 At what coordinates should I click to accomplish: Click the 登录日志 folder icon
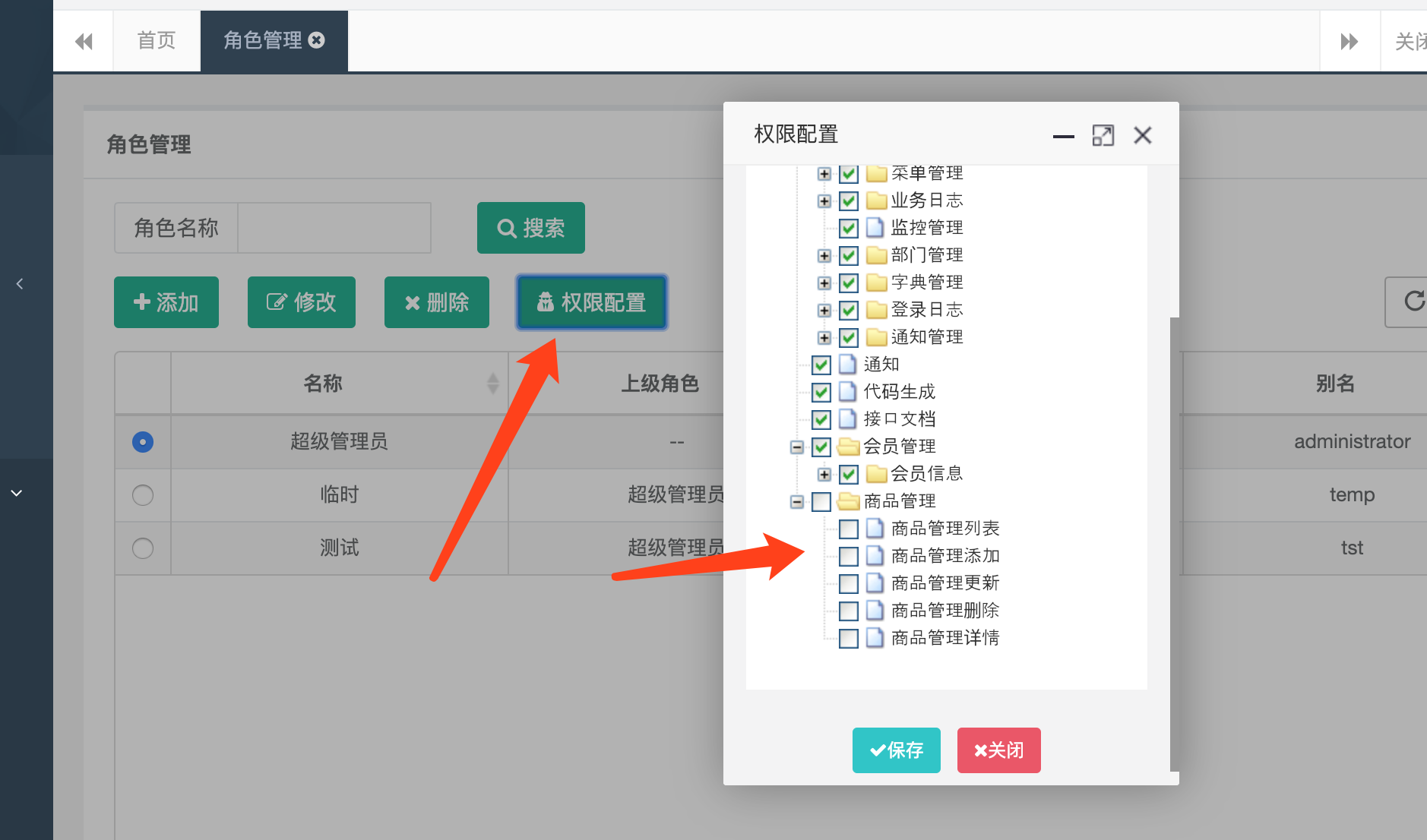click(877, 309)
